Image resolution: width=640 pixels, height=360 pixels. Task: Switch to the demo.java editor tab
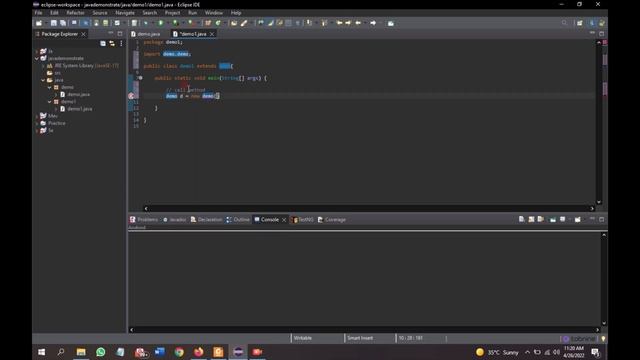coord(146,34)
